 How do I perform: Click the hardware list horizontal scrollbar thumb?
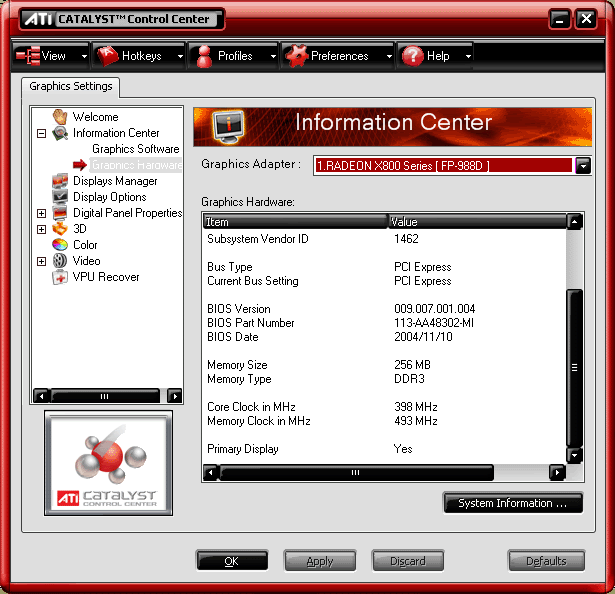(x=356, y=472)
